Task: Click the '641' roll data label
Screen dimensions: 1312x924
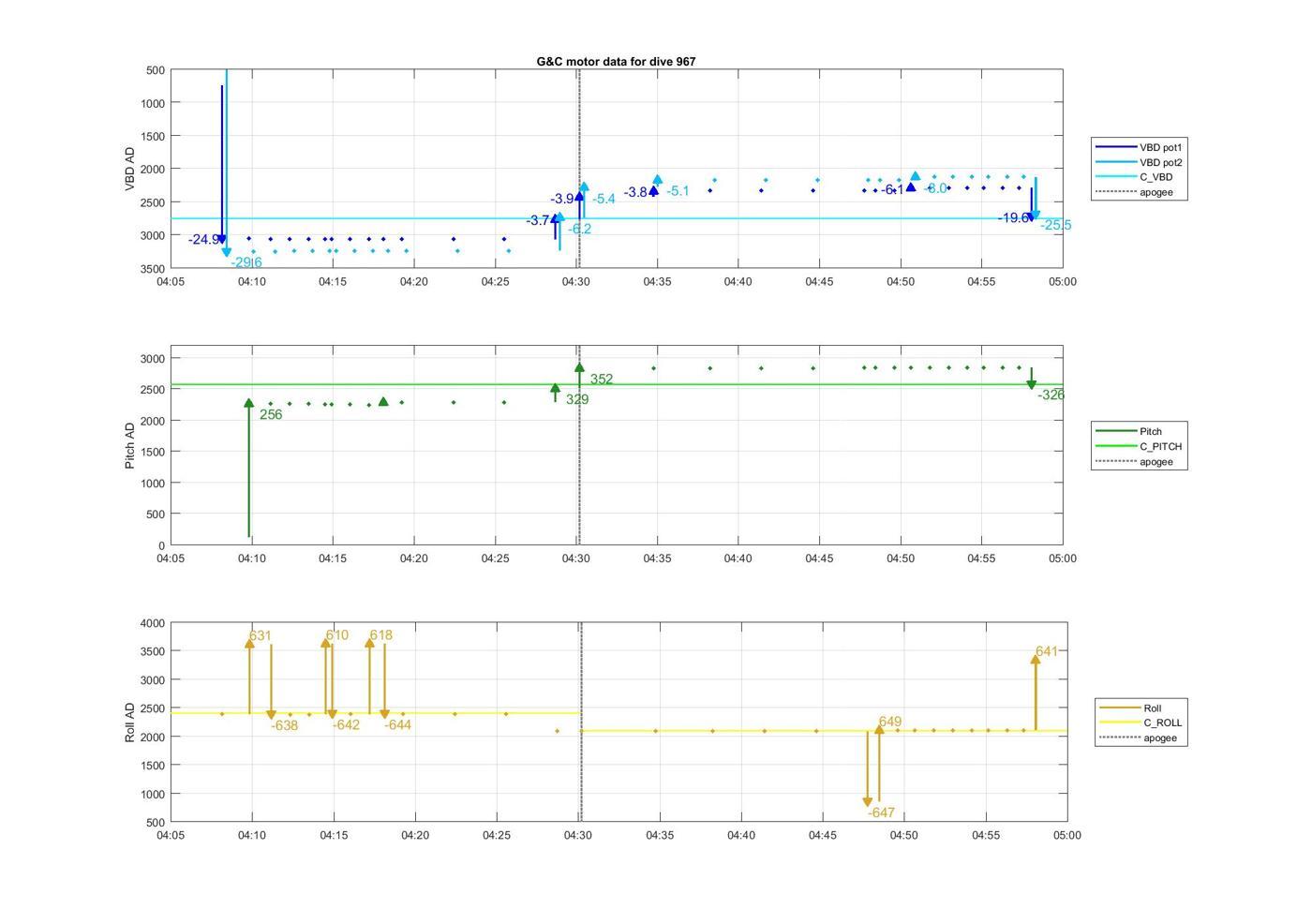Action: point(1047,651)
